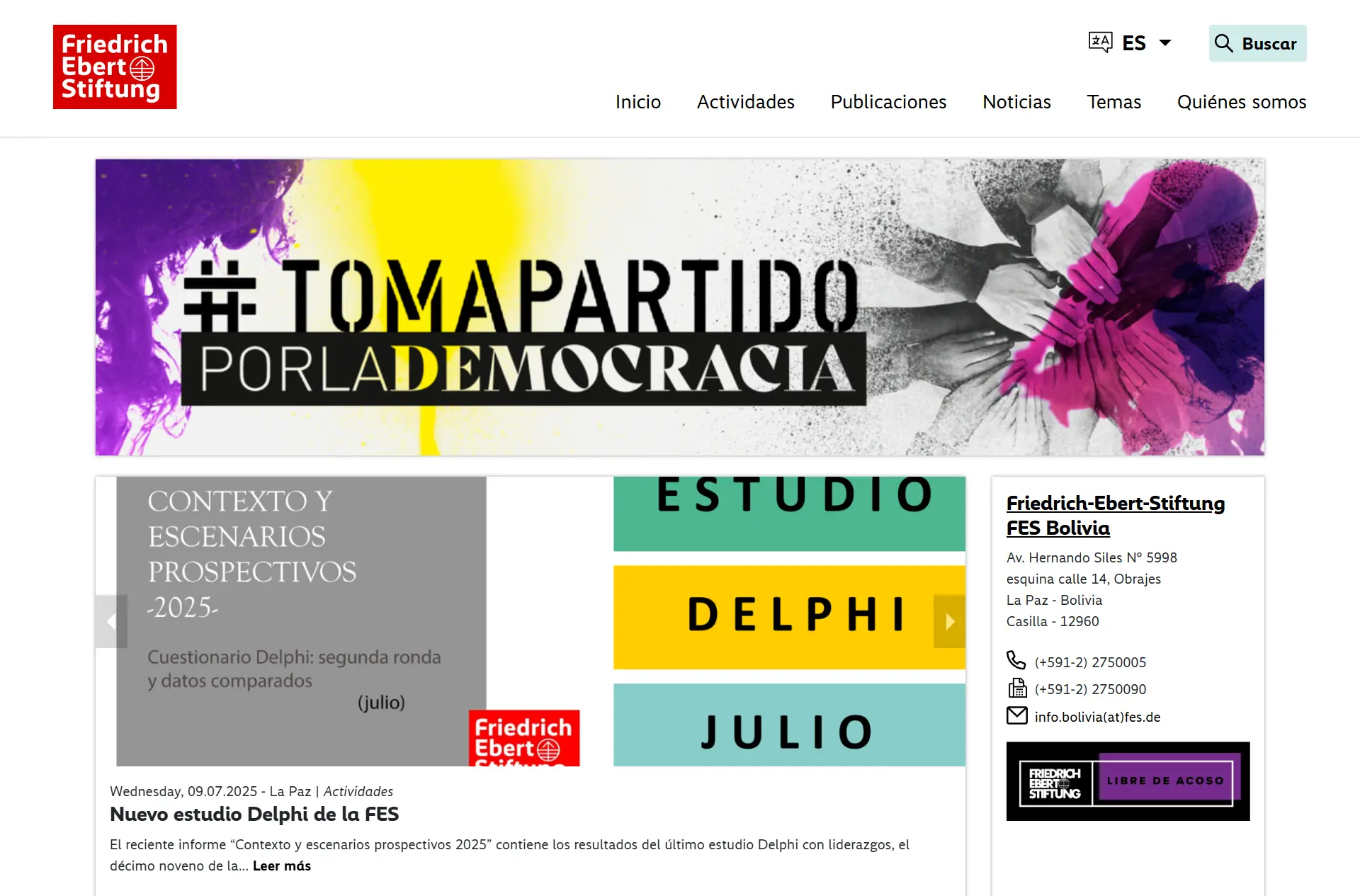Click the fax icon beside 2750090
The image size is (1360, 896).
point(1017,688)
